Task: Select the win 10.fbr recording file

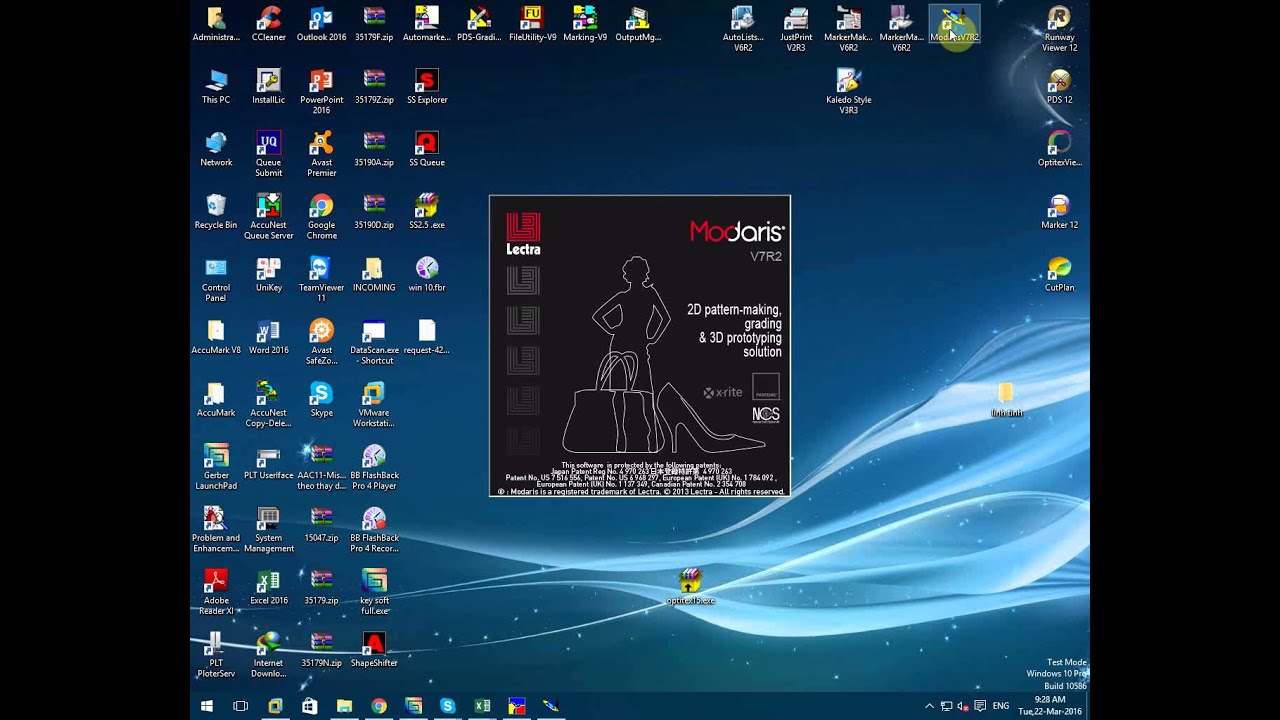Action: pyautogui.click(x=427, y=274)
